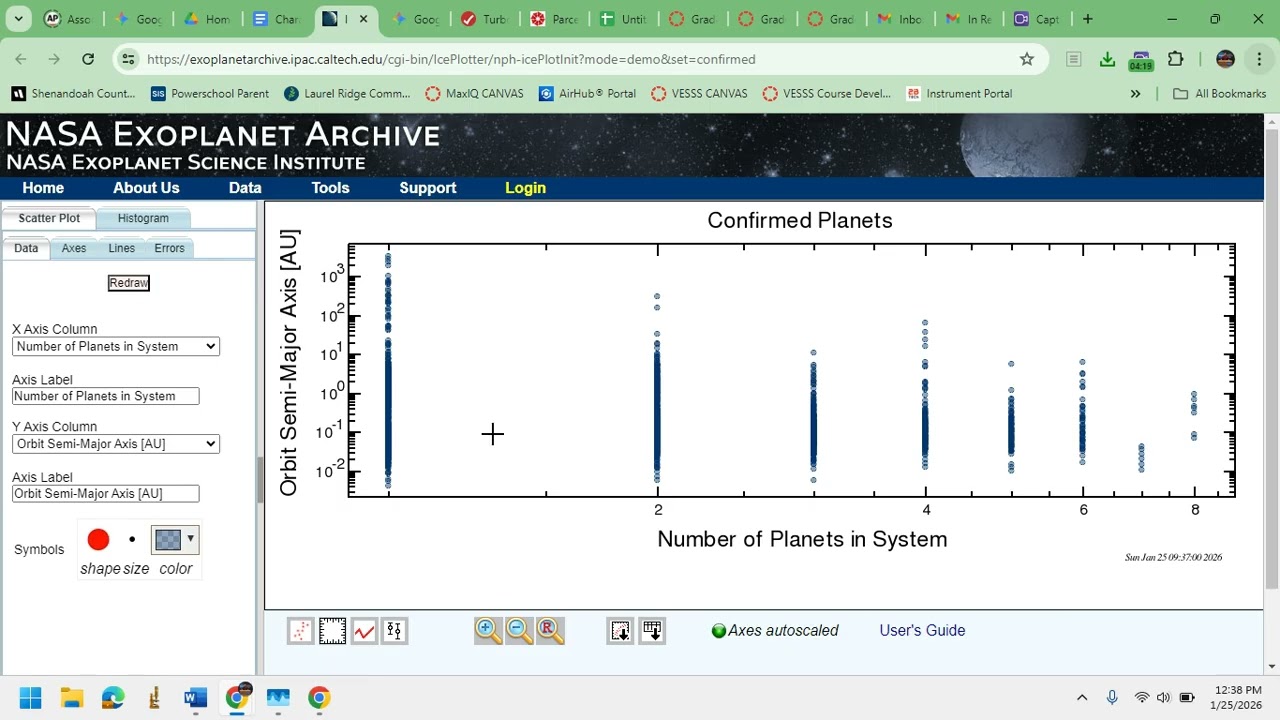The height and width of the screenshot is (720, 1280).
Task: Open Microsoft Word from taskbar
Action: click(x=195, y=697)
